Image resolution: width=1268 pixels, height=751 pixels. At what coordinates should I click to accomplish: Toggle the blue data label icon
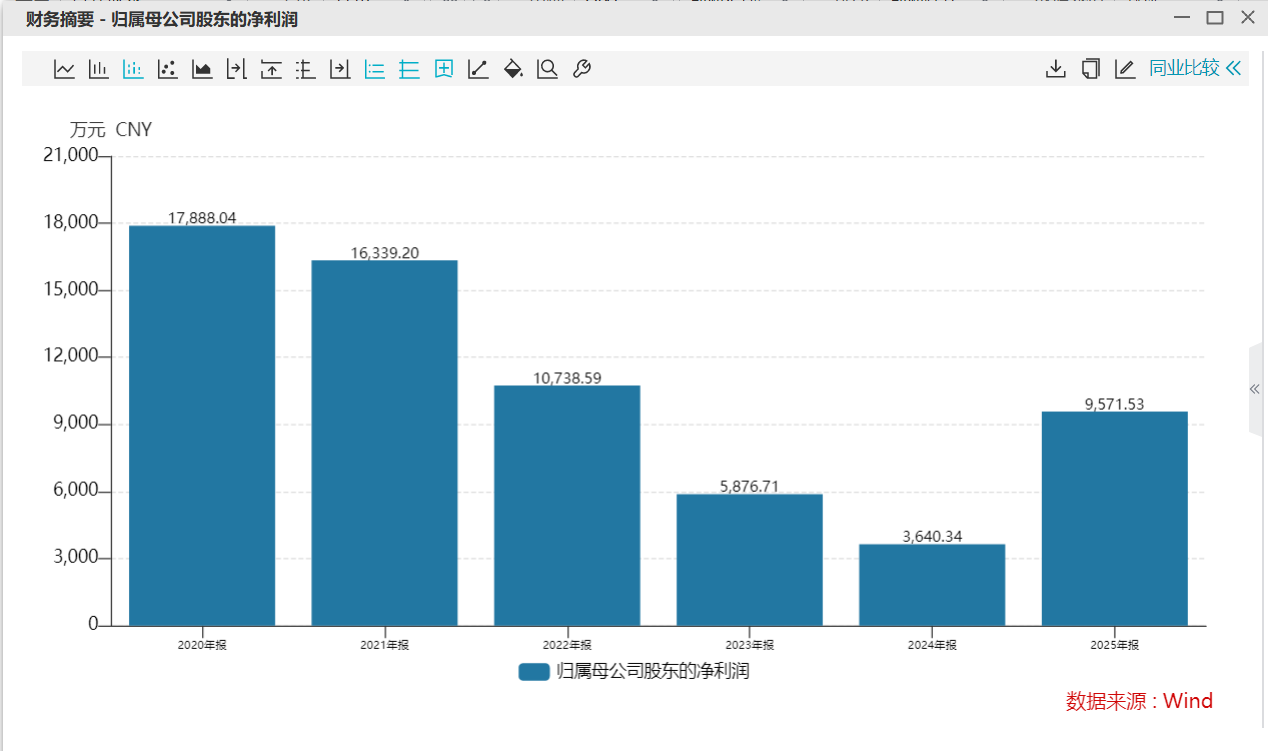pyautogui.click(x=444, y=69)
